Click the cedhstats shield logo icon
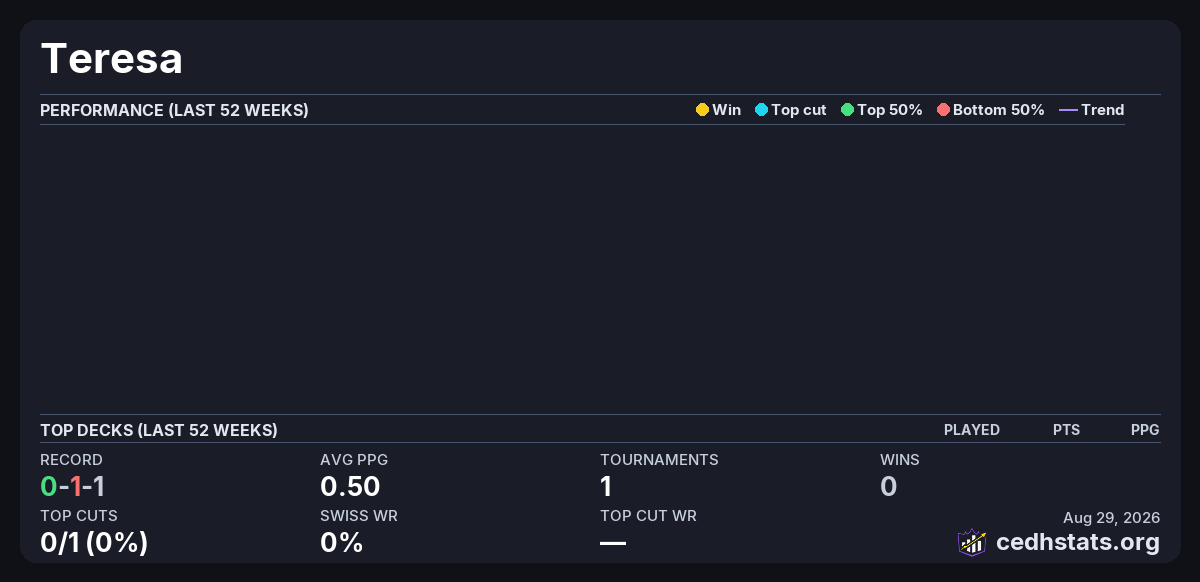The image size is (1200, 582). point(972,542)
